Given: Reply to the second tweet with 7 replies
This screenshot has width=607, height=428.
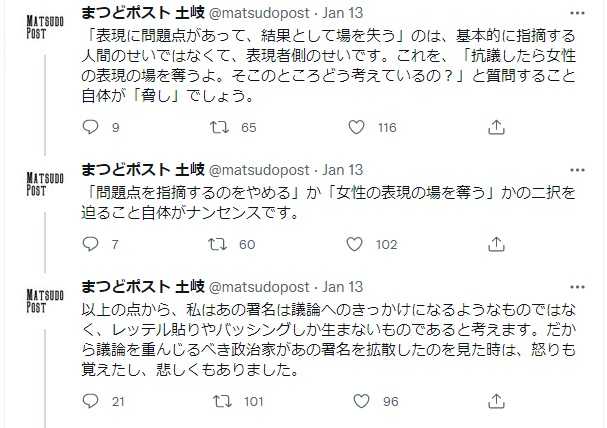Looking at the screenshot, I should pos(89,243).
